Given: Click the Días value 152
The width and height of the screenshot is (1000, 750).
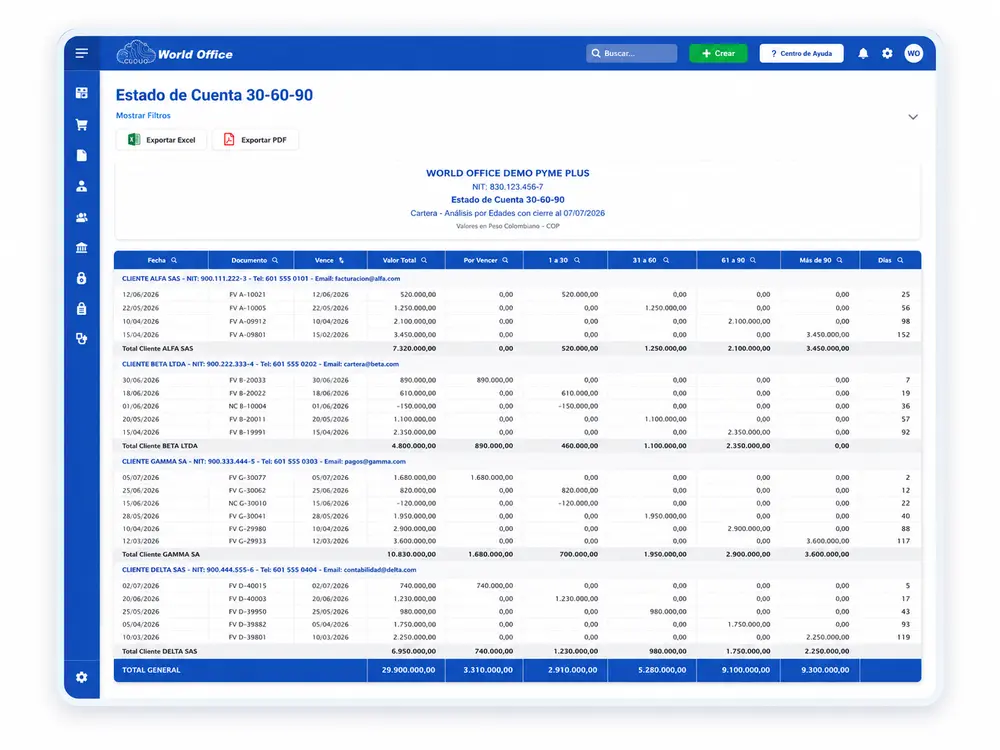Looking at the screenshot, I should click(x=903, y=335).
